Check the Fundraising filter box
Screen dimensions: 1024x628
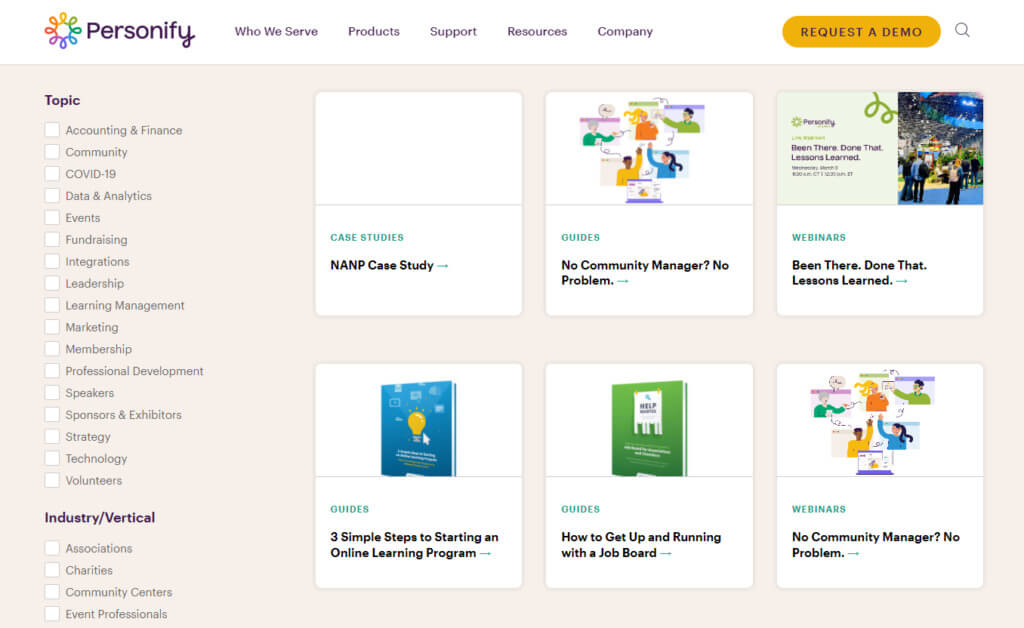(x=52, y=240)
